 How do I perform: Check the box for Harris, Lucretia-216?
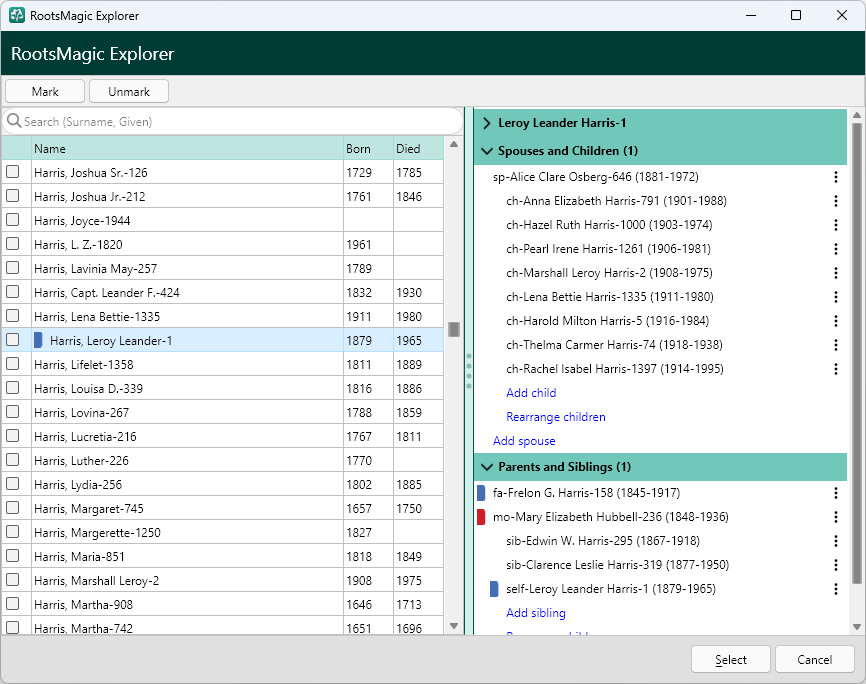click(x=13, y=436)
